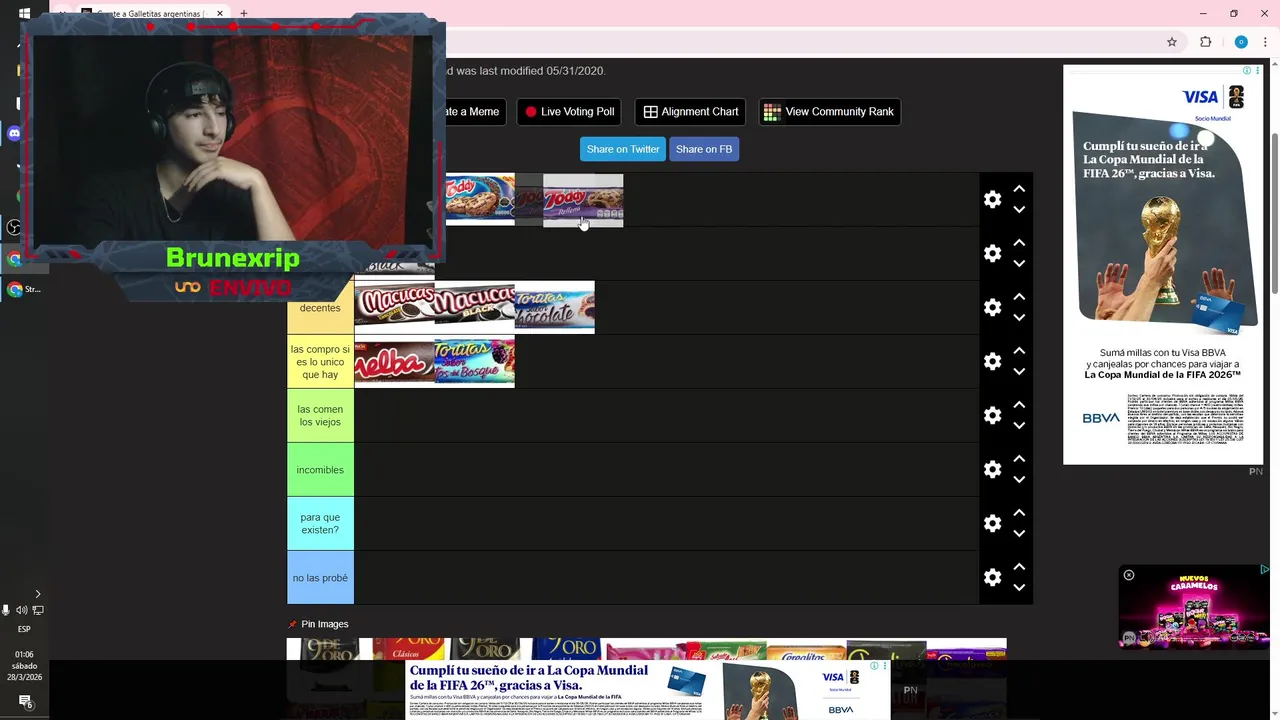Screen dimensions: 1280x720
Task: Open the Chrome three-dot menu
Action: 1265,42
